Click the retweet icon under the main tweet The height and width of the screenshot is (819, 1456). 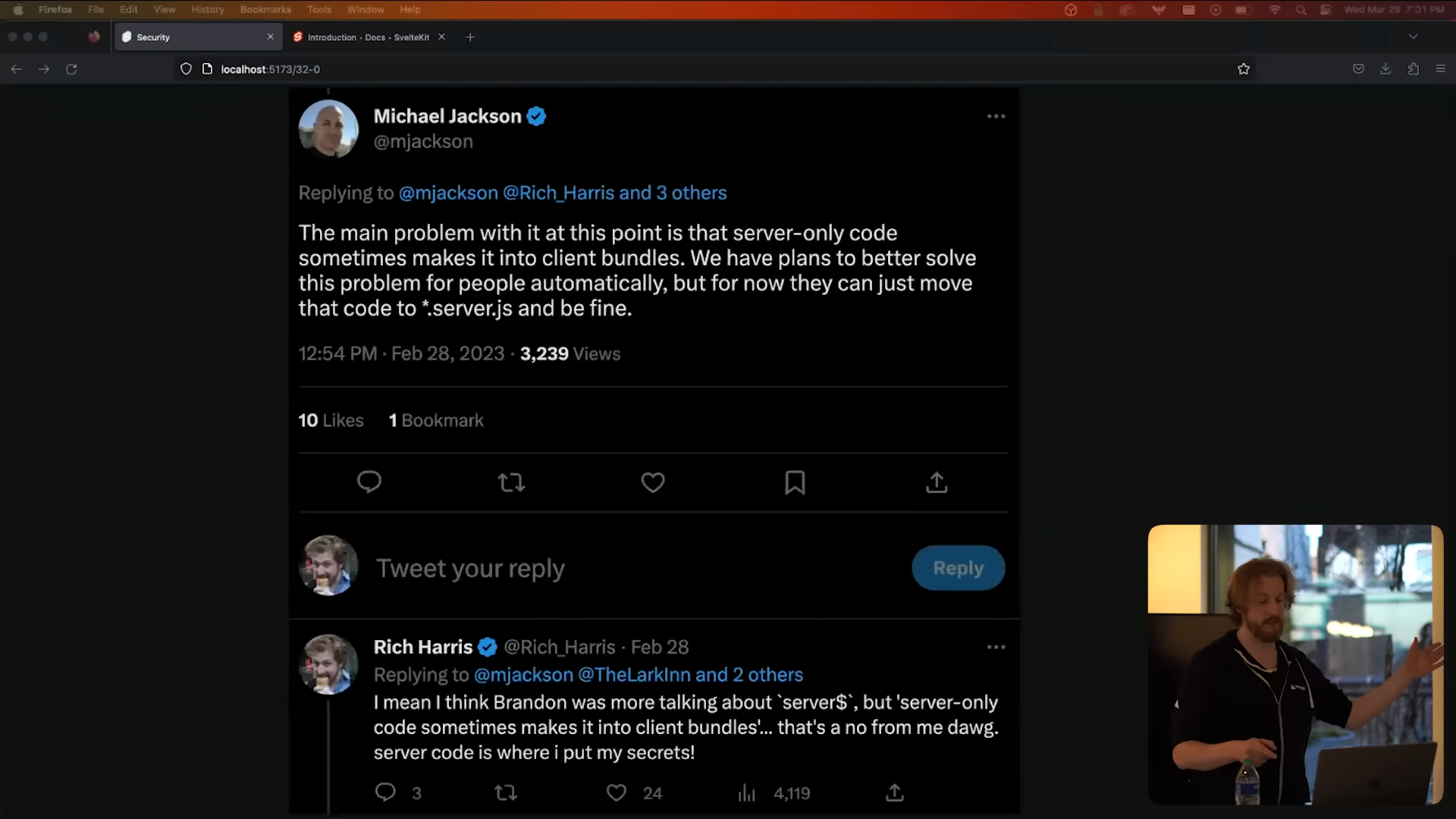pos(511,482)
